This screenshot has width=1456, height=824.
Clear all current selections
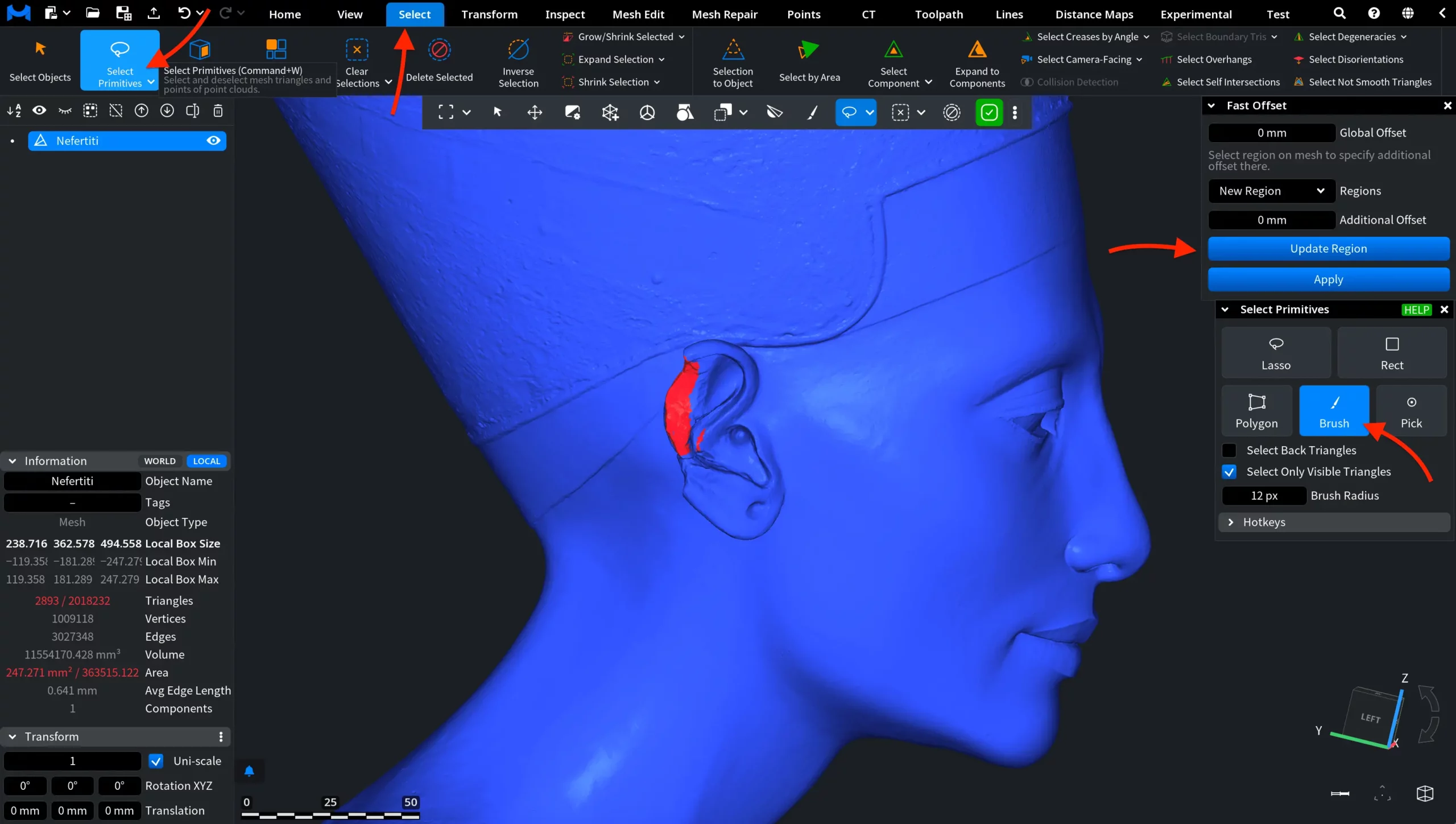point(357,60)
